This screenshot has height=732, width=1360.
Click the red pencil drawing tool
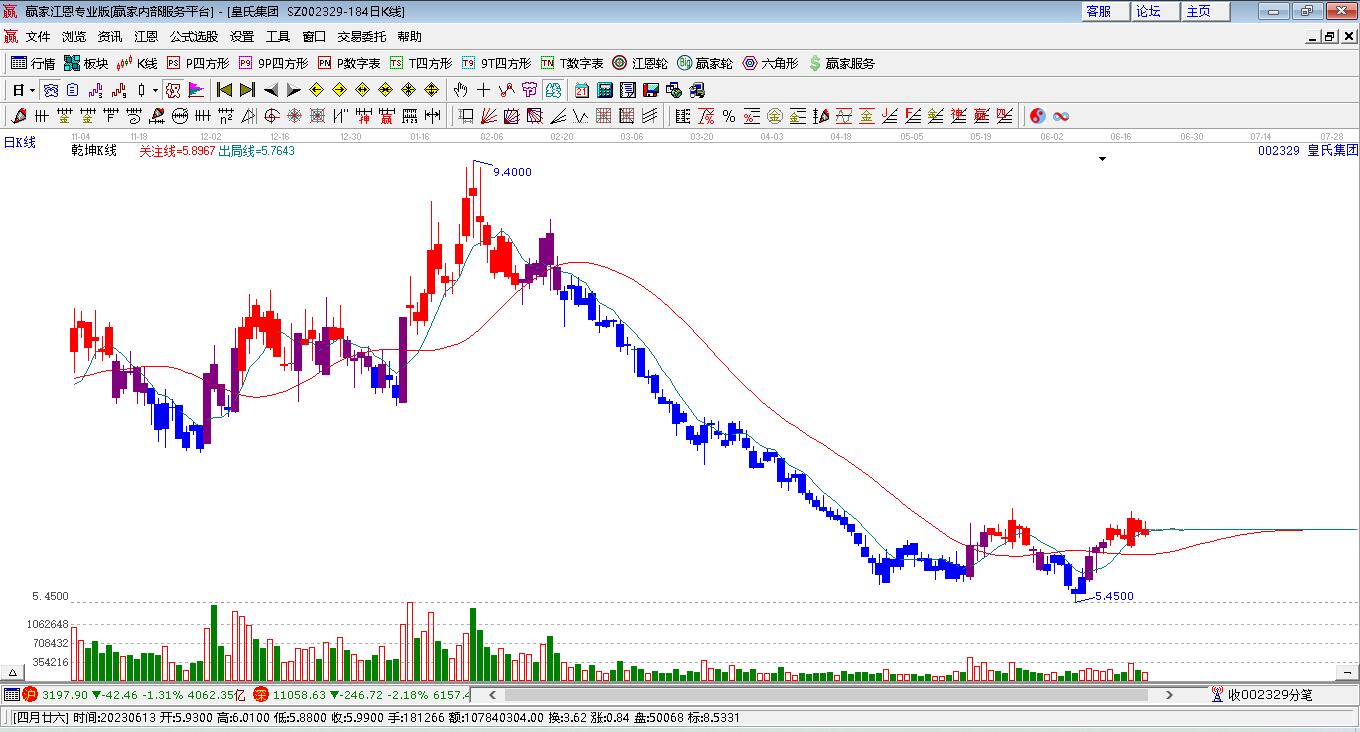[20, 116]
